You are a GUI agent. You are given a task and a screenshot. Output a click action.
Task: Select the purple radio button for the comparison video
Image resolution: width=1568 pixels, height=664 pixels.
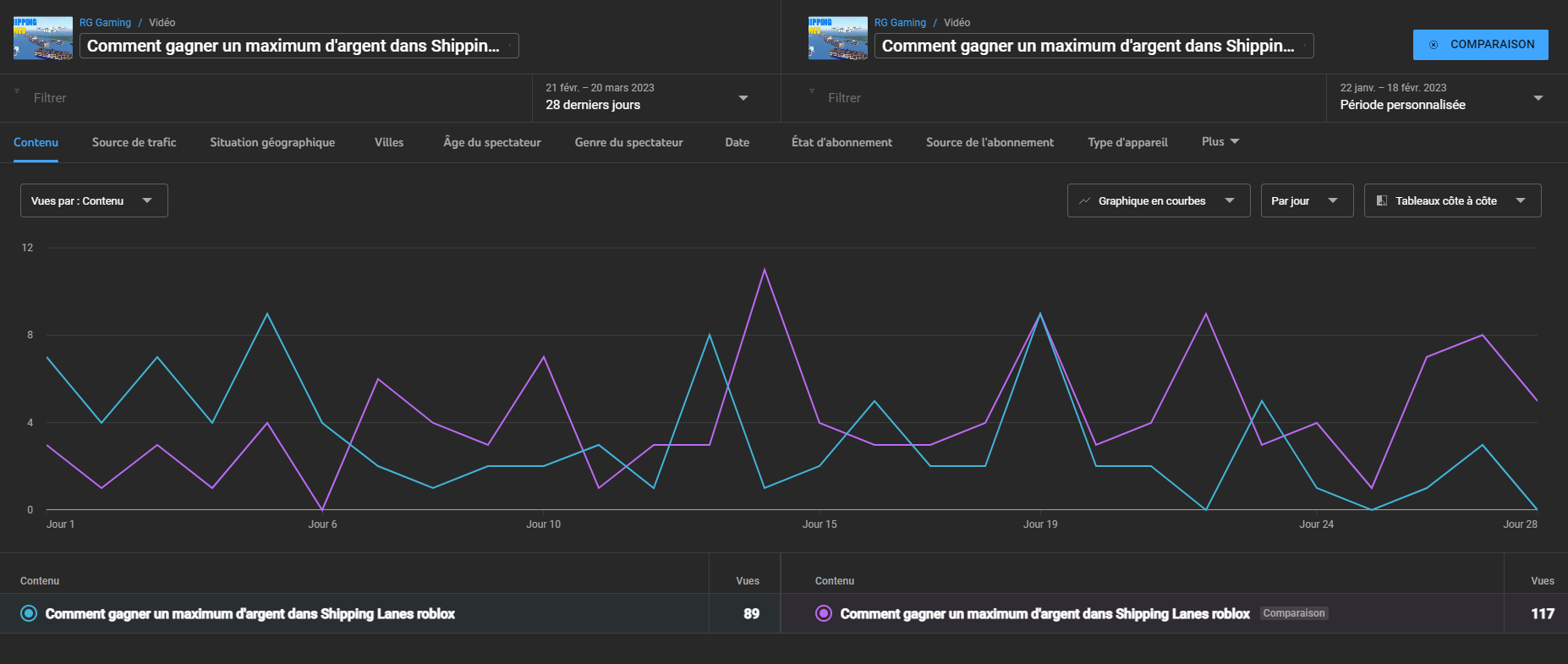point(824,613)
